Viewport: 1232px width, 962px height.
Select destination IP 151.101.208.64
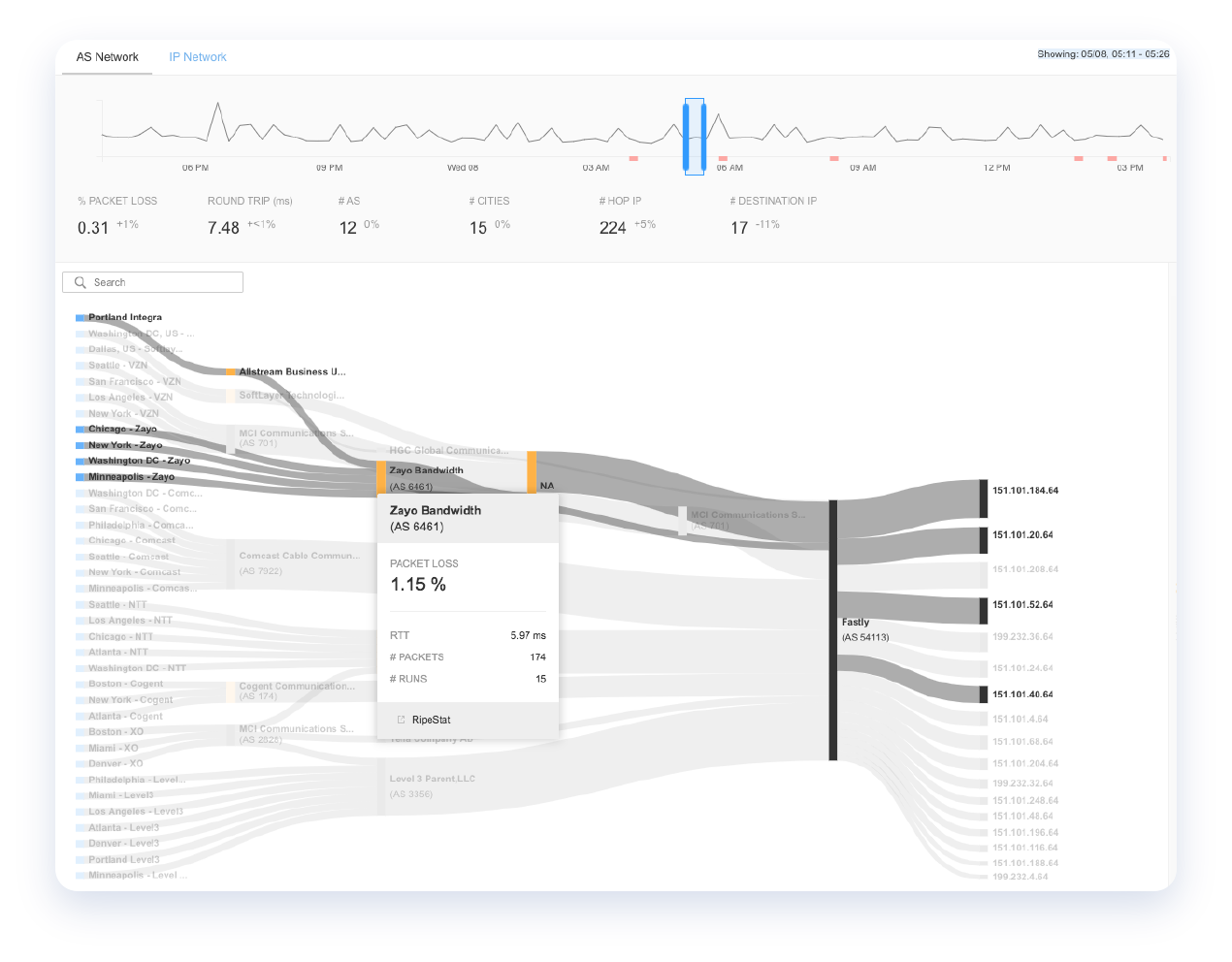click(x=1024, y=569)
